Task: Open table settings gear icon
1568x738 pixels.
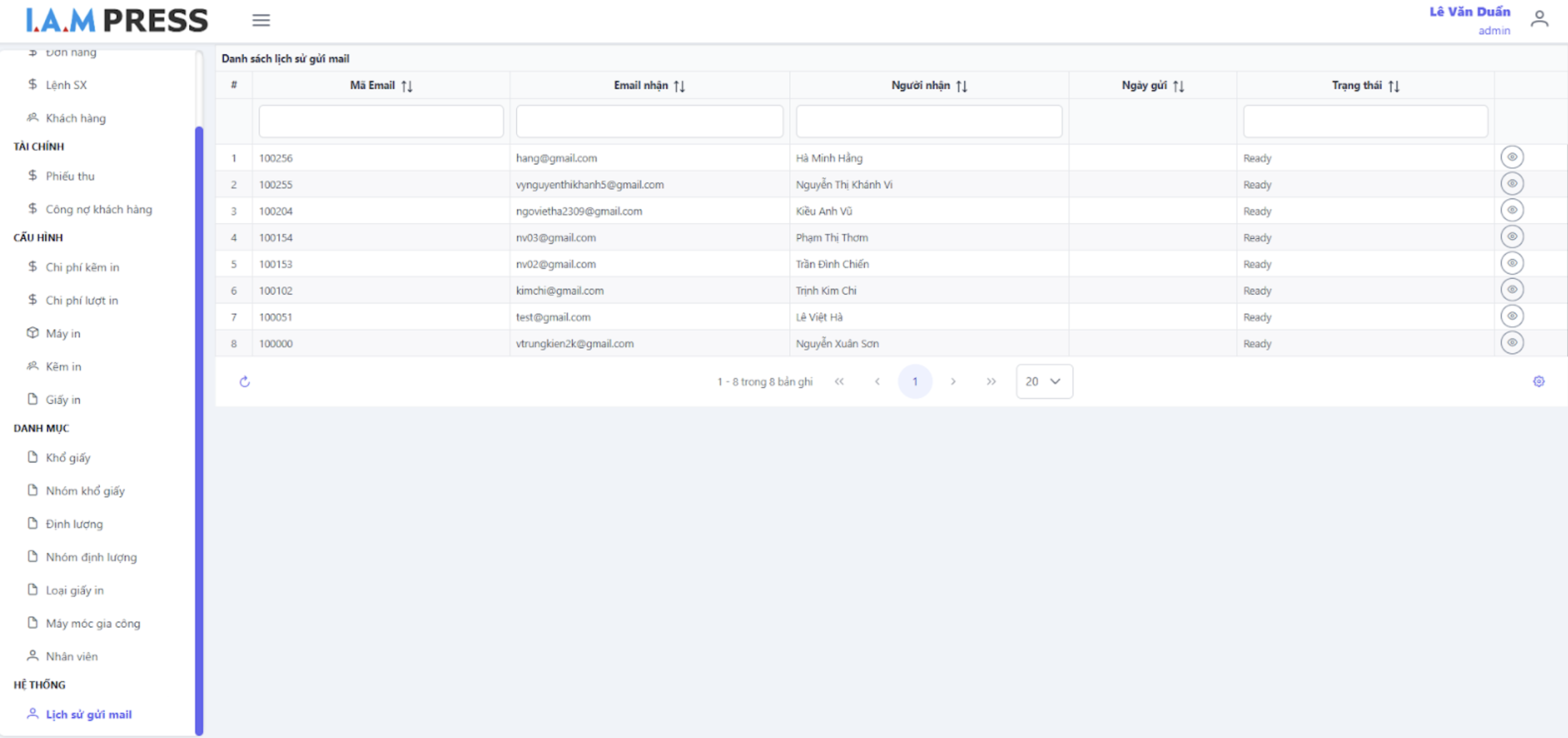Action: tap(1538, 382)
